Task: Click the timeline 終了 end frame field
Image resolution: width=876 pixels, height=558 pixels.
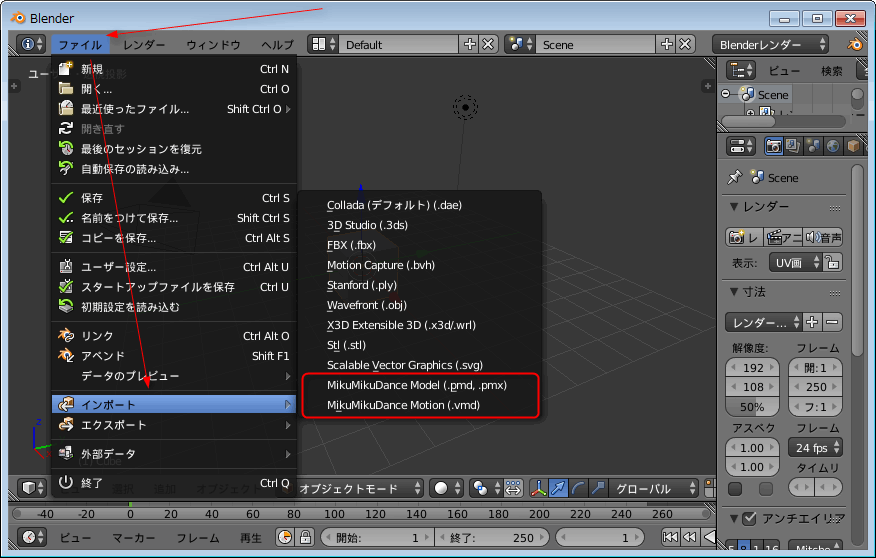Action: pyautogui.click(x=492, y=537)
